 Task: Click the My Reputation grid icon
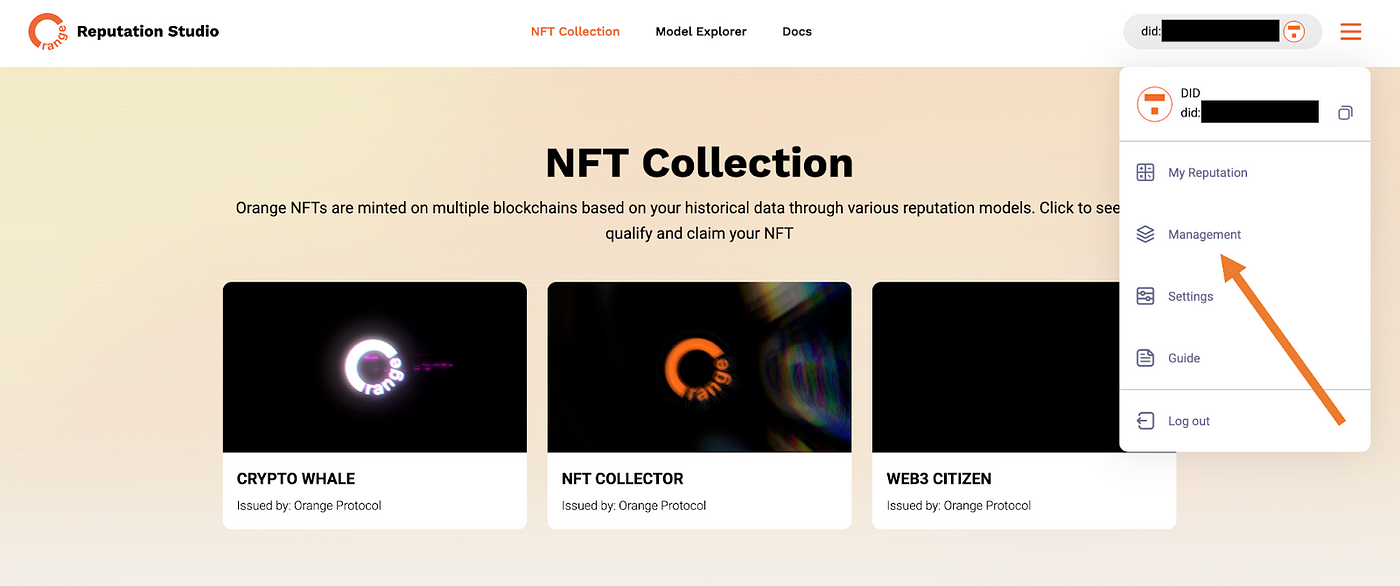pyautogui.click(x=1146, y=173)
